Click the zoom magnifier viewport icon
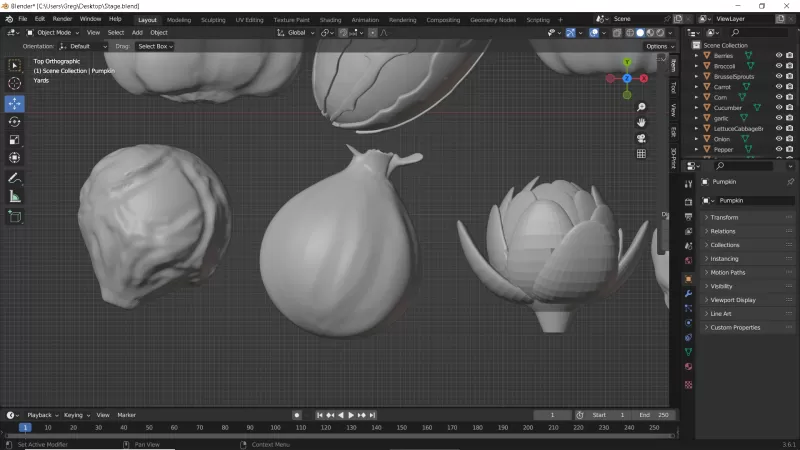 pos(641,105)
